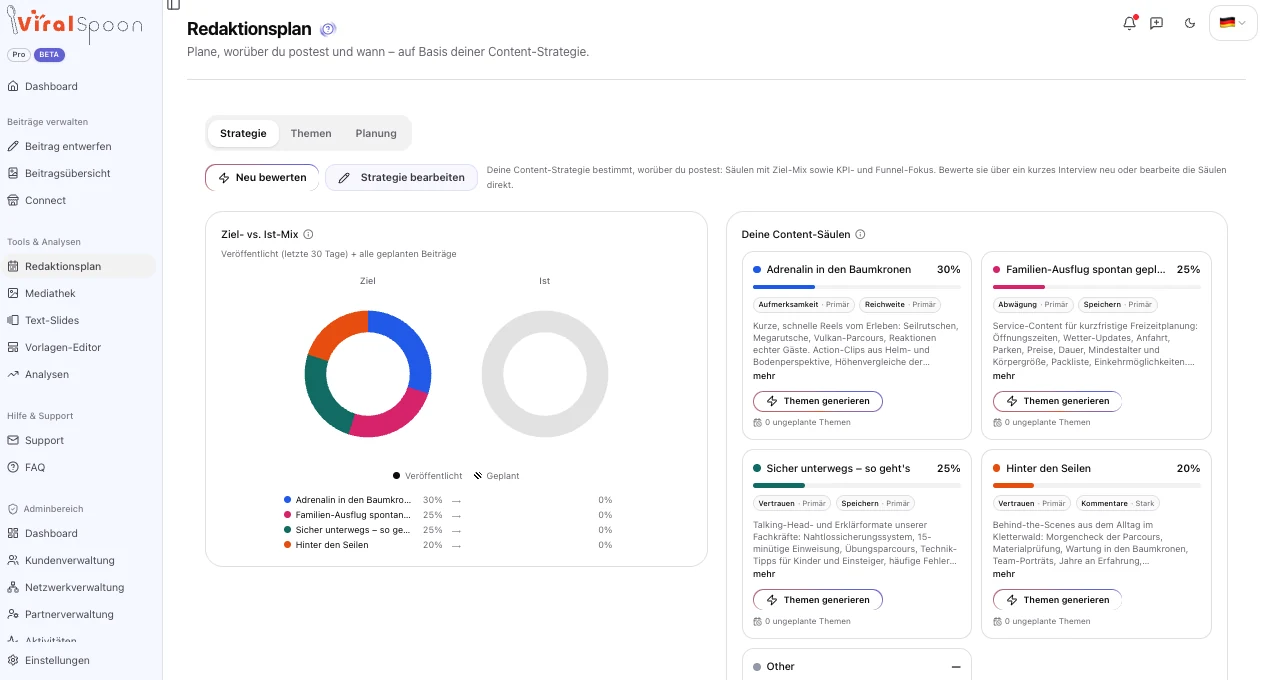Click the Pro badge under logo

[x=20, y=55]
